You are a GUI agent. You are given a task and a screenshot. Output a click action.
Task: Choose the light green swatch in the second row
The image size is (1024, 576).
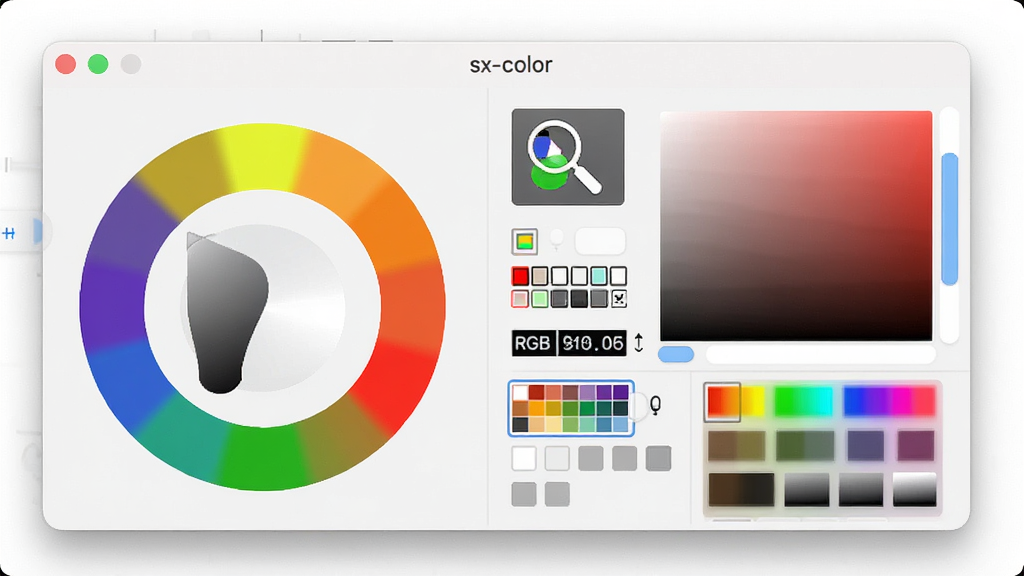(x=539, y=299)
